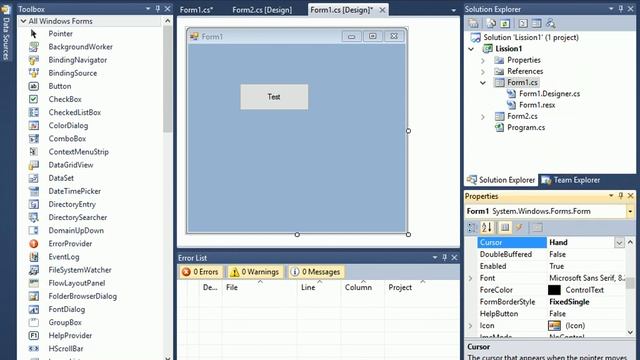Choose FileSystemWatcher in the Toolbox
This screenshot has width=640, height=360.
80,270
